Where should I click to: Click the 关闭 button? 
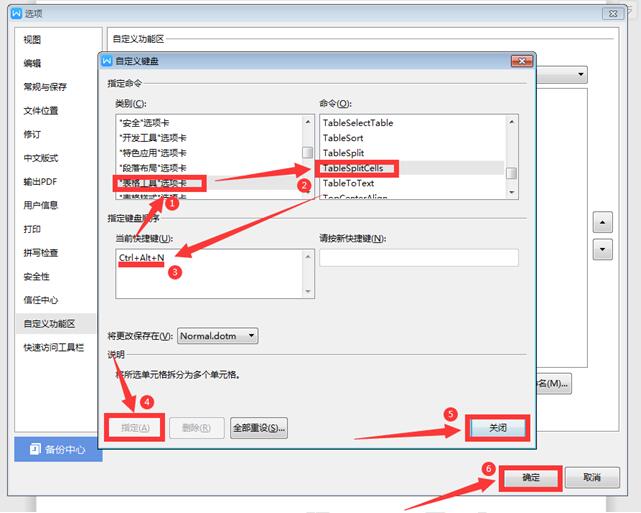coord(498,428)
